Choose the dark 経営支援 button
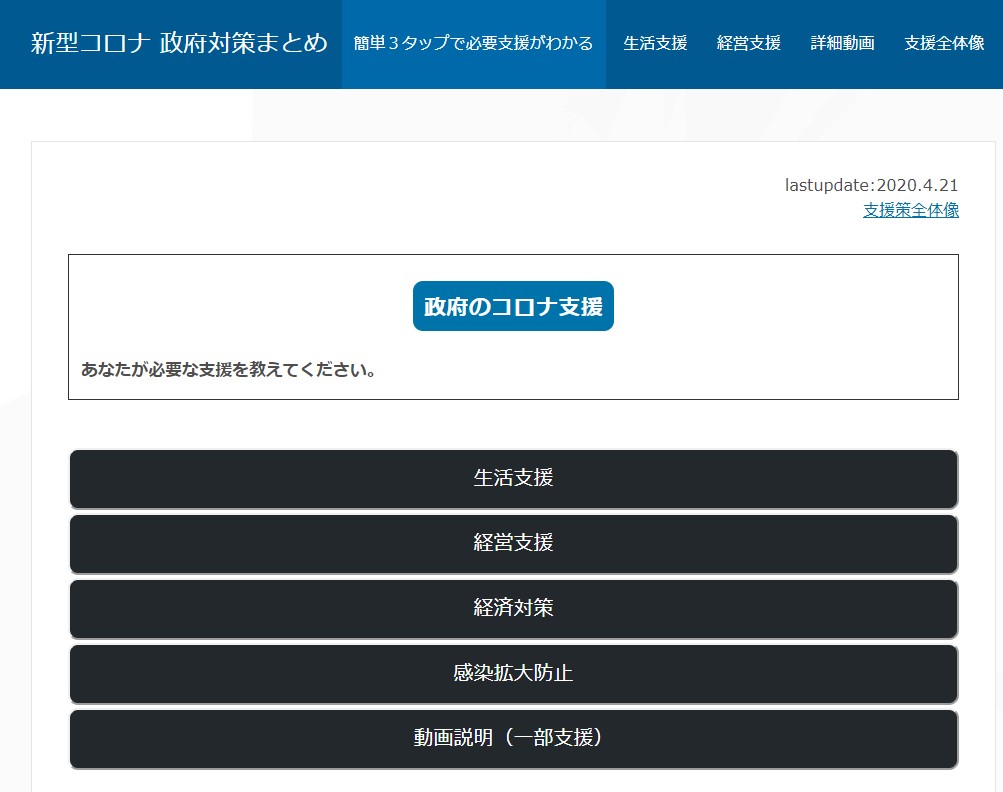 click(x=513, y=543)
